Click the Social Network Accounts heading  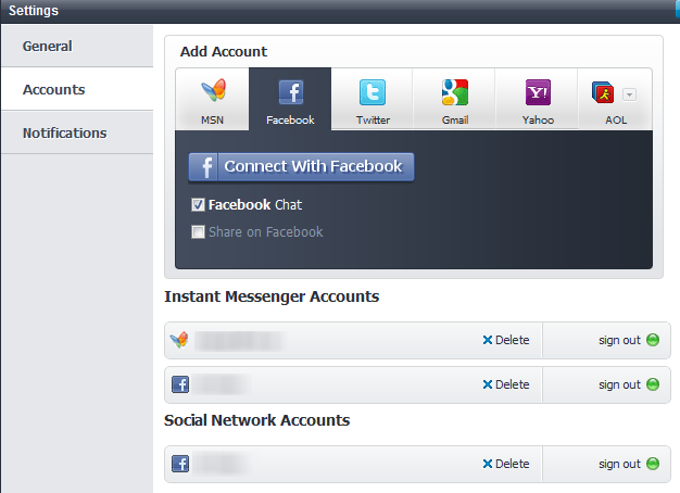tap(257, 420)
